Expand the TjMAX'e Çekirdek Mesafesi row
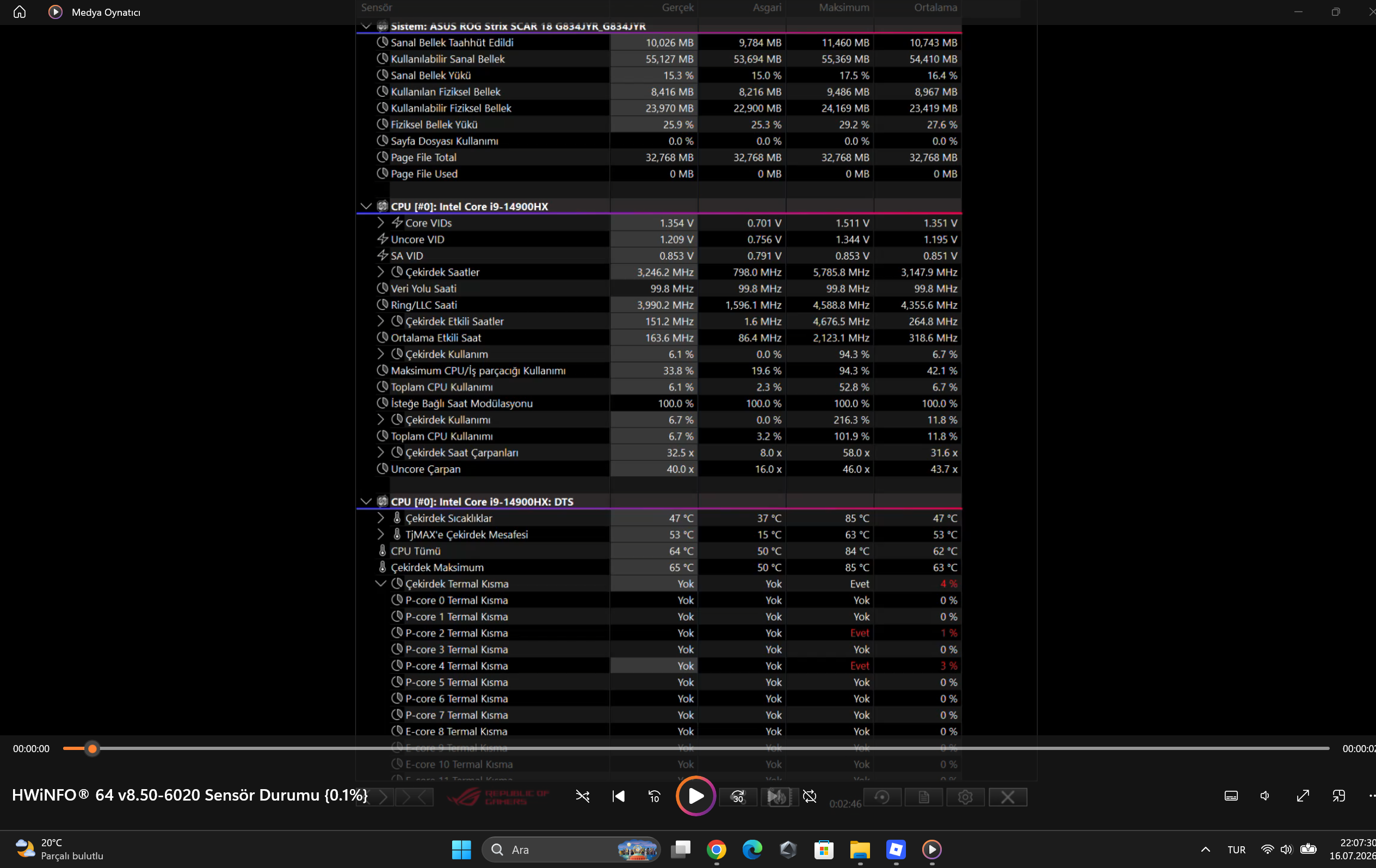This screenshot has height=868, width=1376. 381,535
